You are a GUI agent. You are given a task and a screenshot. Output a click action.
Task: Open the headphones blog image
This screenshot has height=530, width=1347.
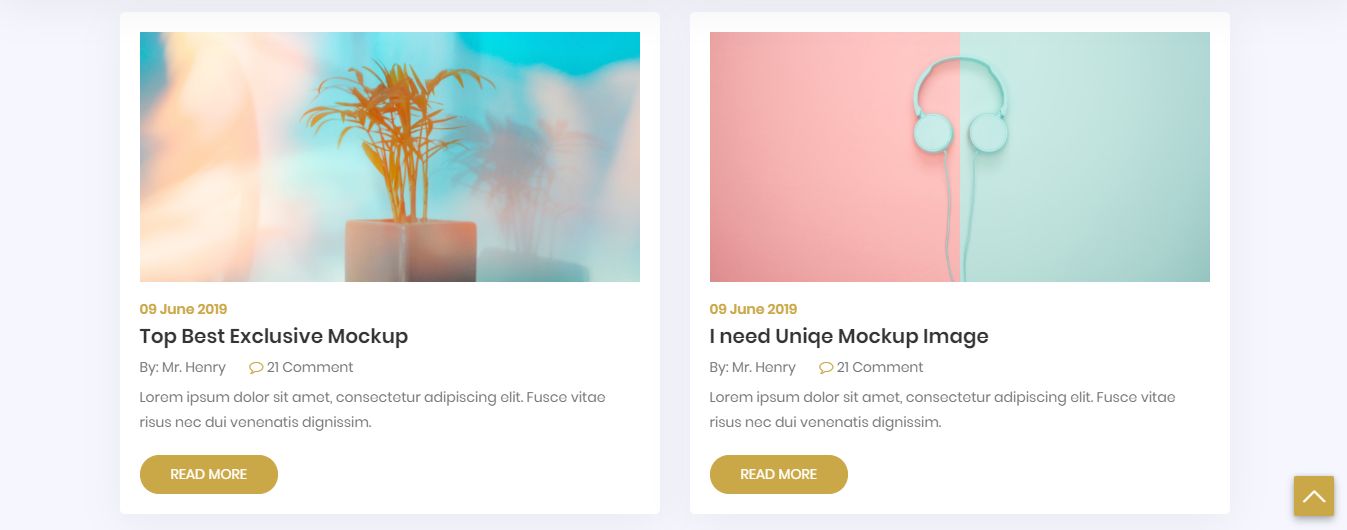click(960, 157)
